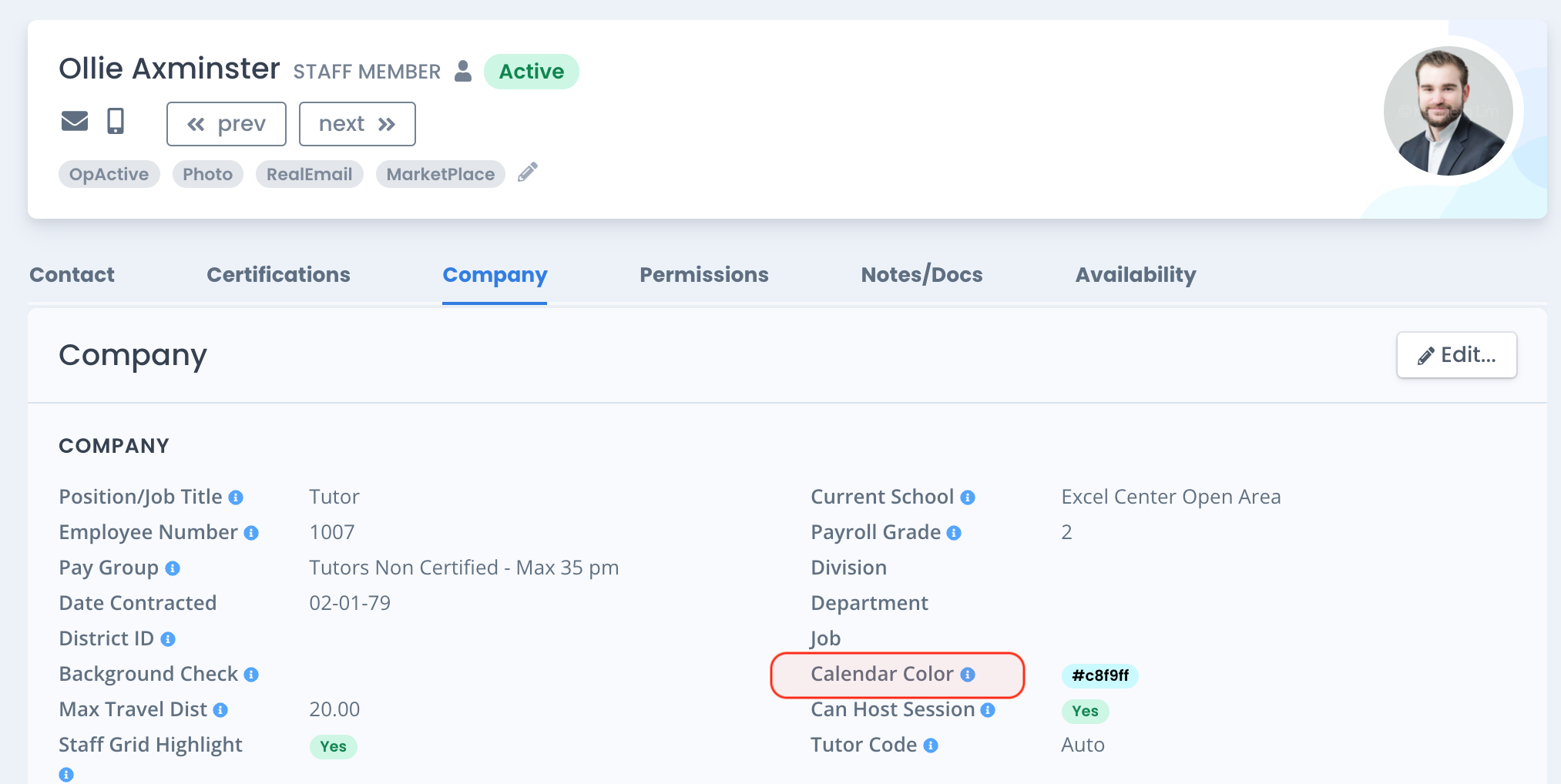
Task: Click the OpActive tag
Action: (109, 174)
